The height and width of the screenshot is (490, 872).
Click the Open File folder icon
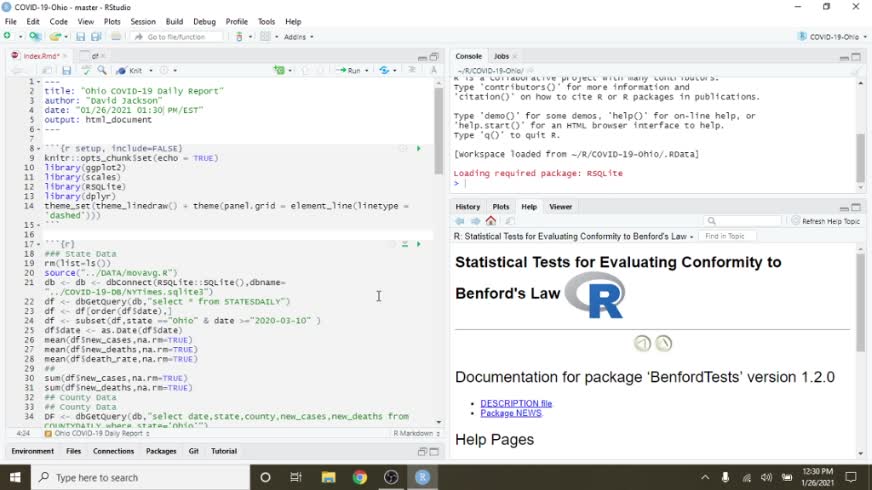(54, 37)
